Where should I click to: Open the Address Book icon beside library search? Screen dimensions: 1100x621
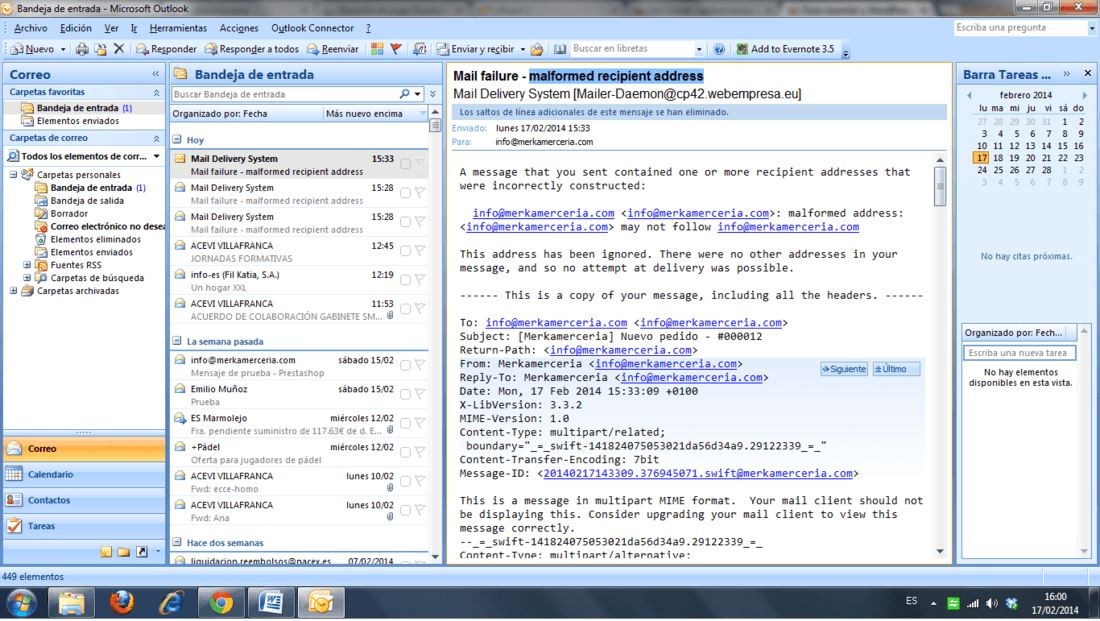click(560, 49)
